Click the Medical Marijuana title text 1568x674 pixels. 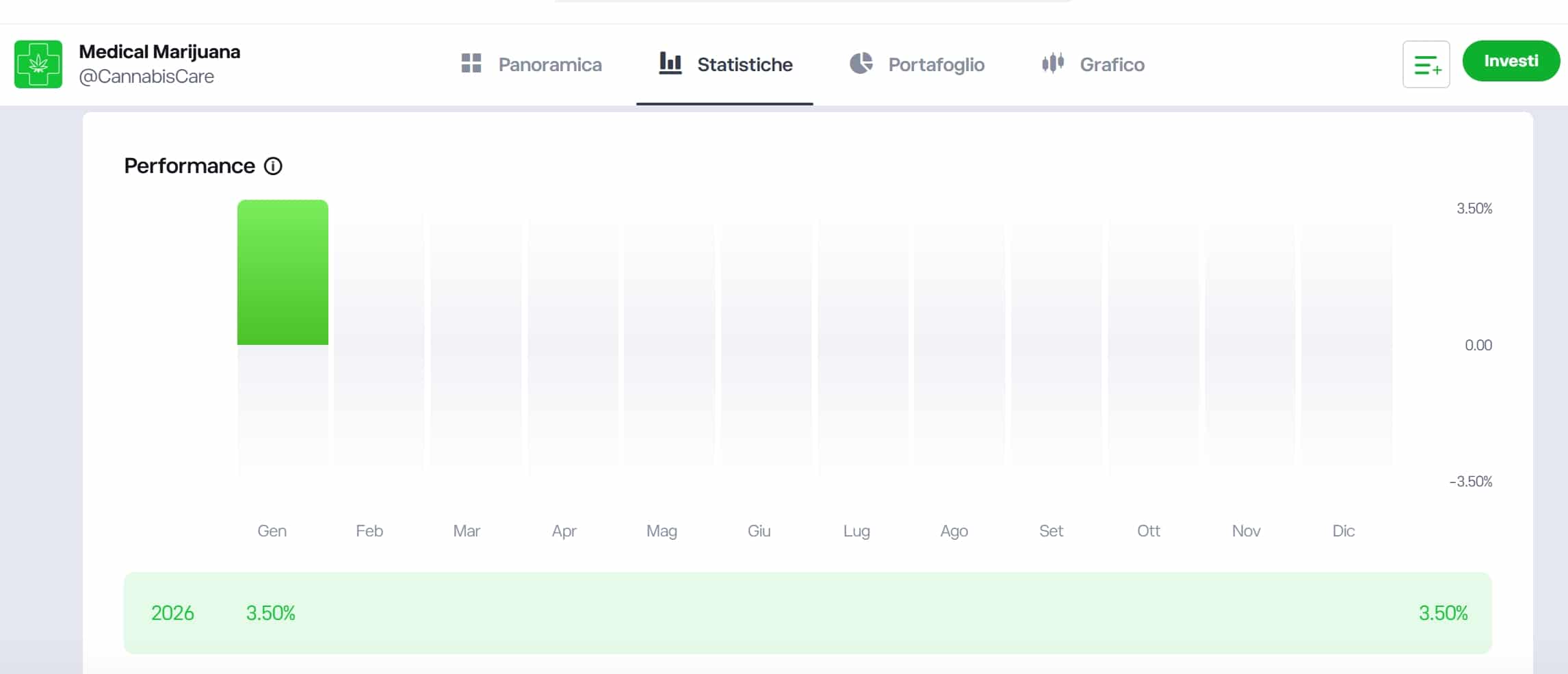tap(159, 51)
